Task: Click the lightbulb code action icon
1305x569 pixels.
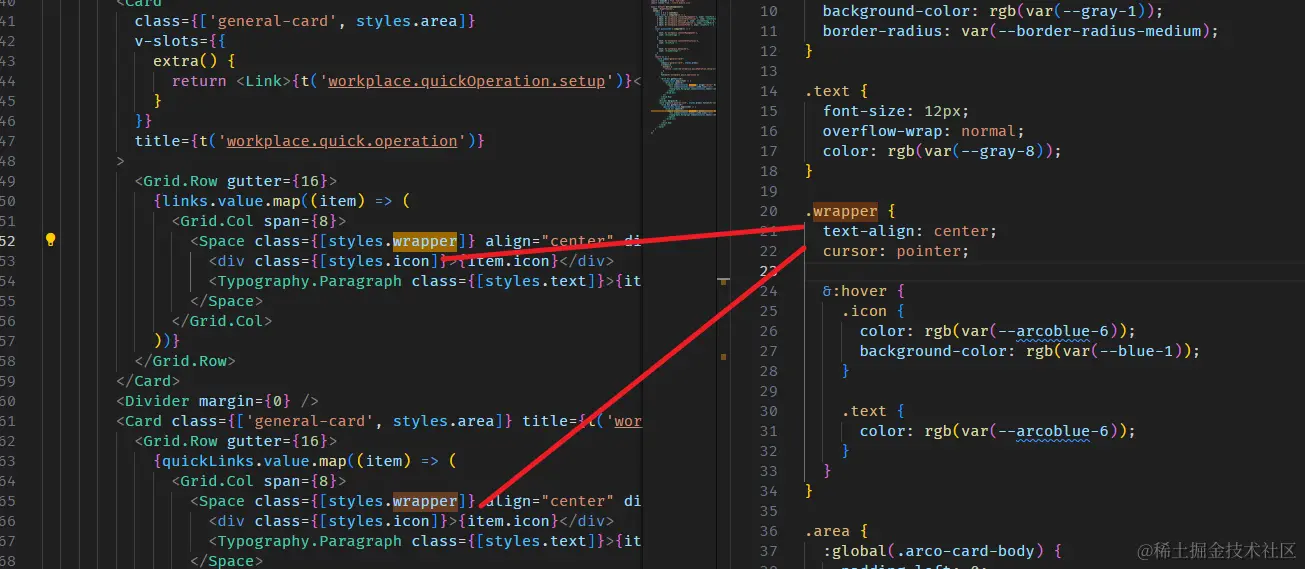Action: coord(50,240)
